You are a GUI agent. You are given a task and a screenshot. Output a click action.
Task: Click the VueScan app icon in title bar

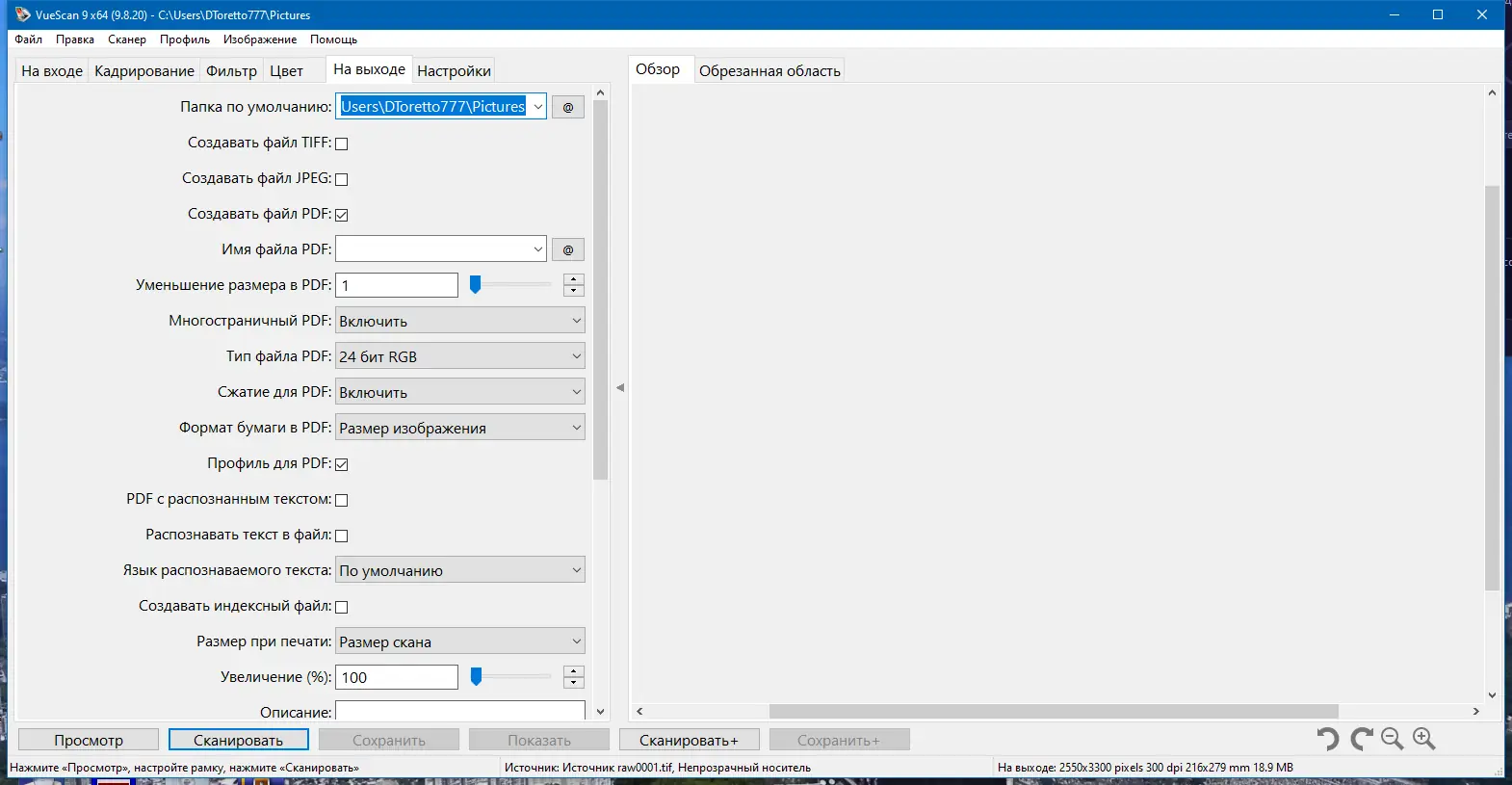(x=23, y=14)
